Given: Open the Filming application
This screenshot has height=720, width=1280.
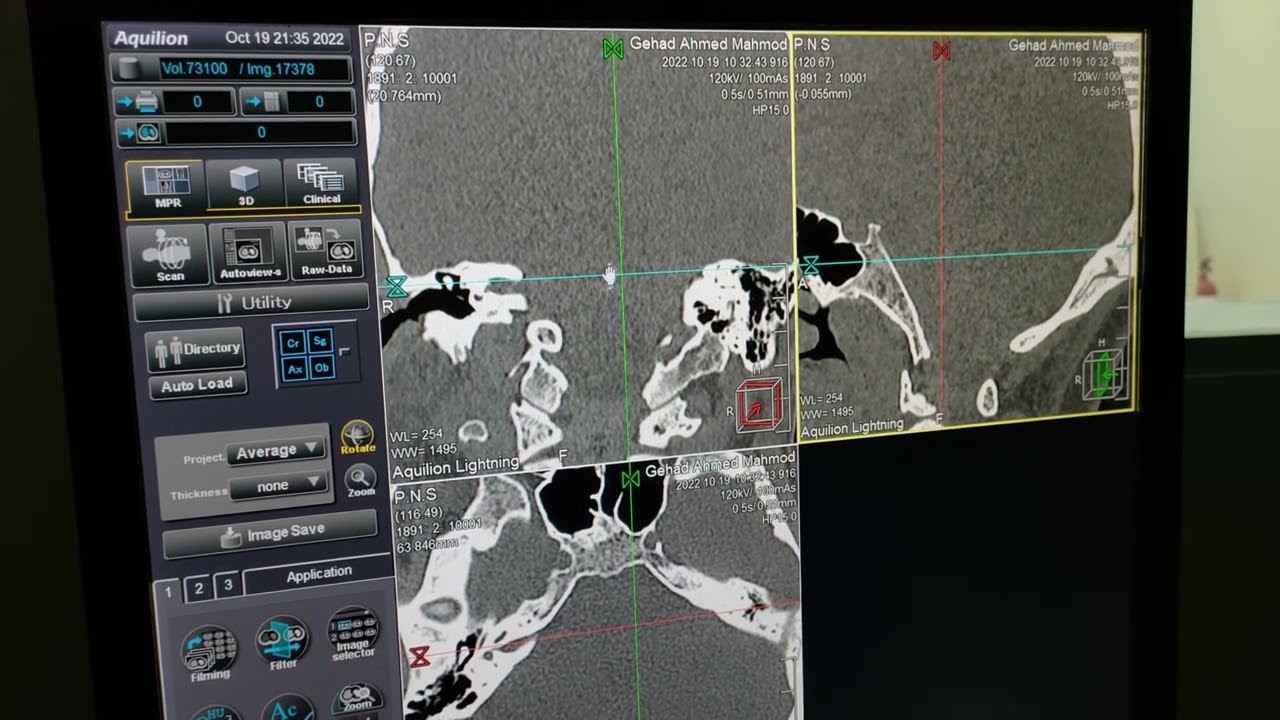Looking at the screenshot, I should coord(209,654).
